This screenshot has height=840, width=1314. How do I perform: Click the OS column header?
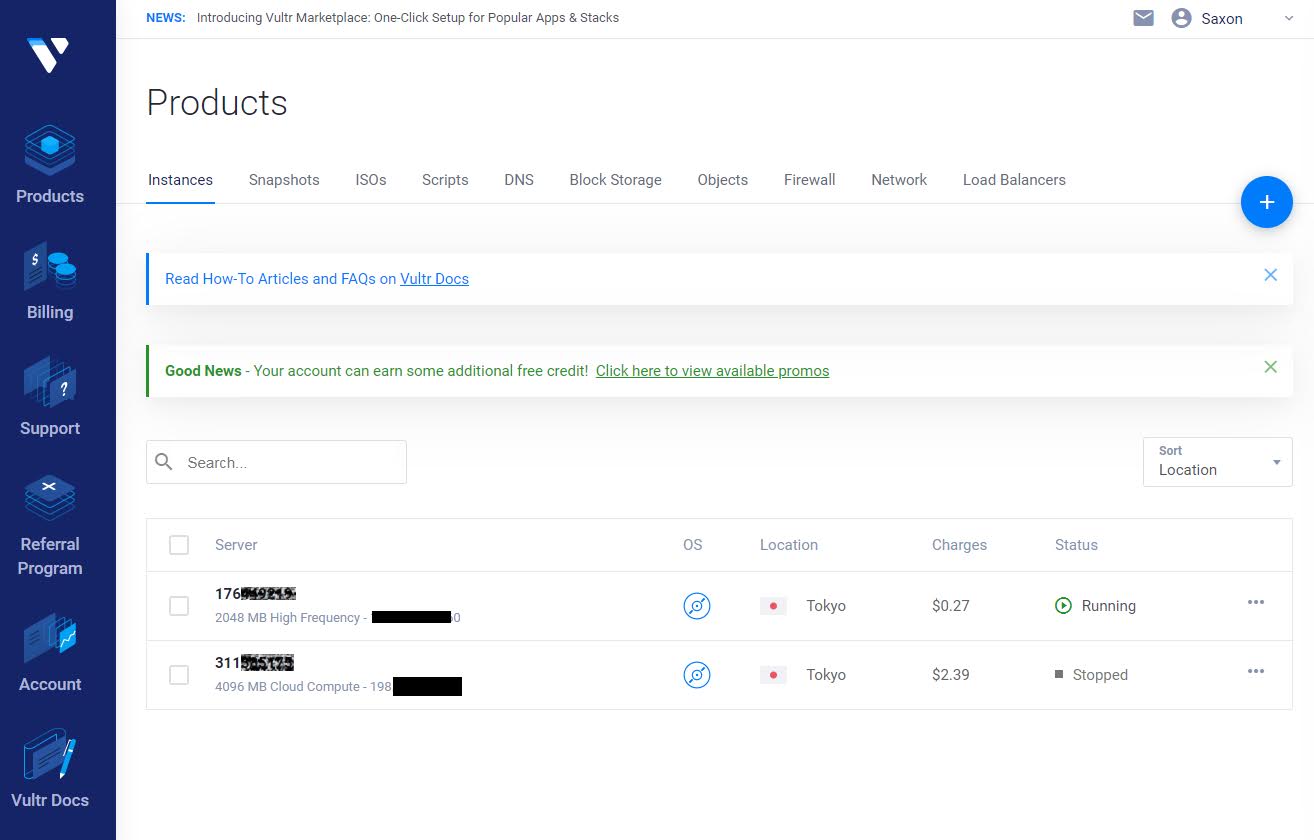tap(692, 545)
